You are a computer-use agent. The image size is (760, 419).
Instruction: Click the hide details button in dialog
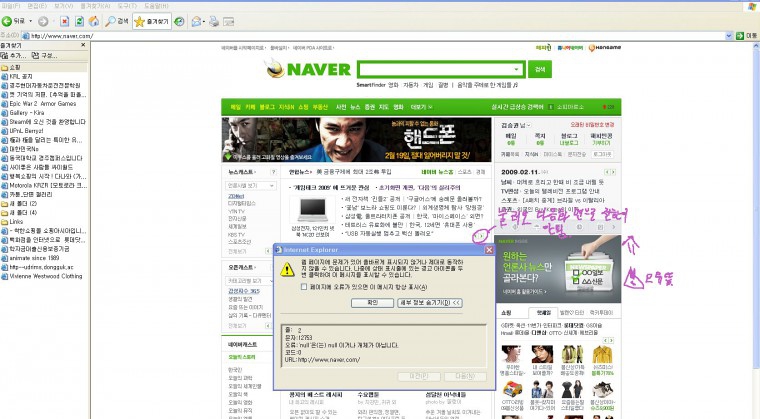(430, 303)
